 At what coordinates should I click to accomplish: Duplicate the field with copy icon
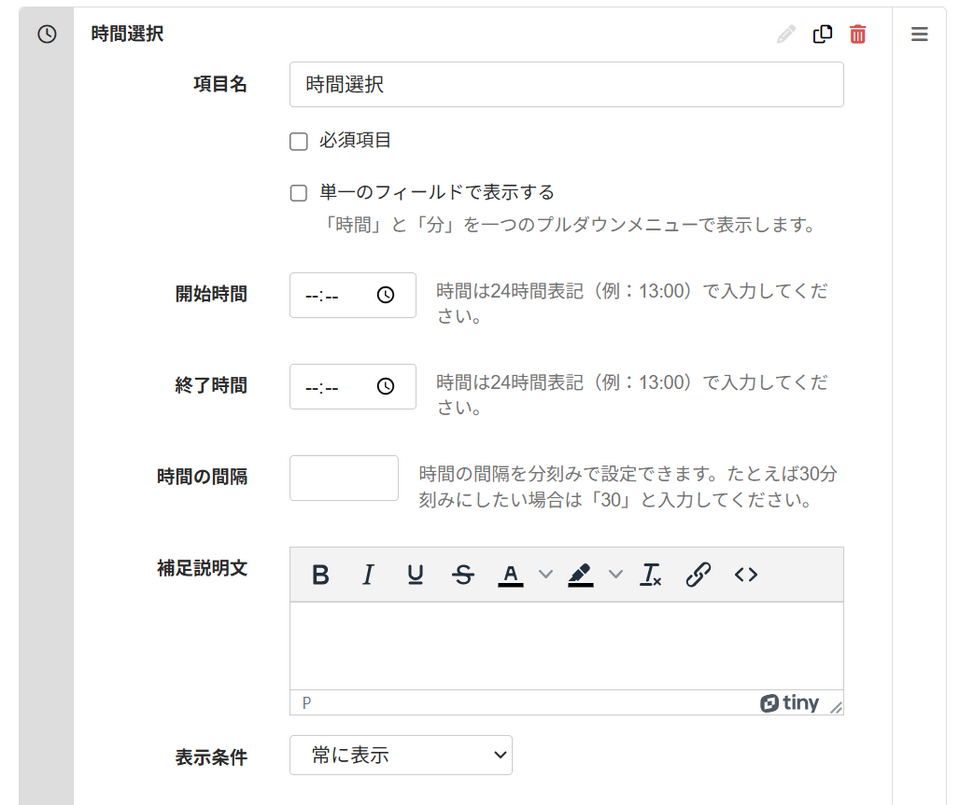(x=822, y=34)
